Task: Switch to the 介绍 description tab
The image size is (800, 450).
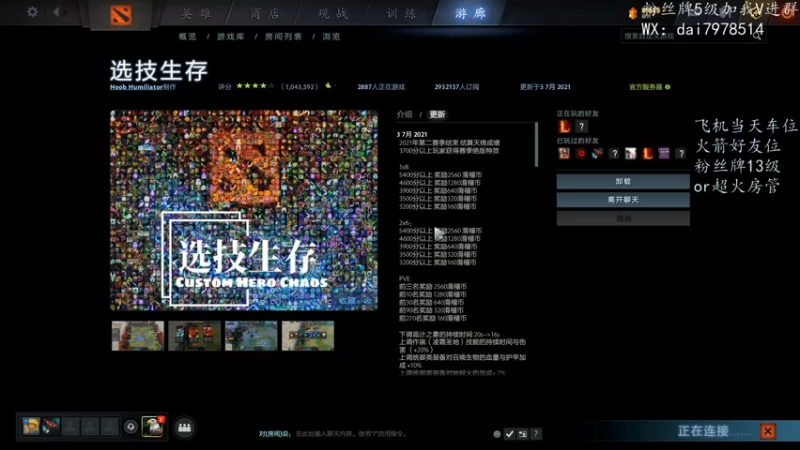Action: pyautogui.click(x=405, y=114)
